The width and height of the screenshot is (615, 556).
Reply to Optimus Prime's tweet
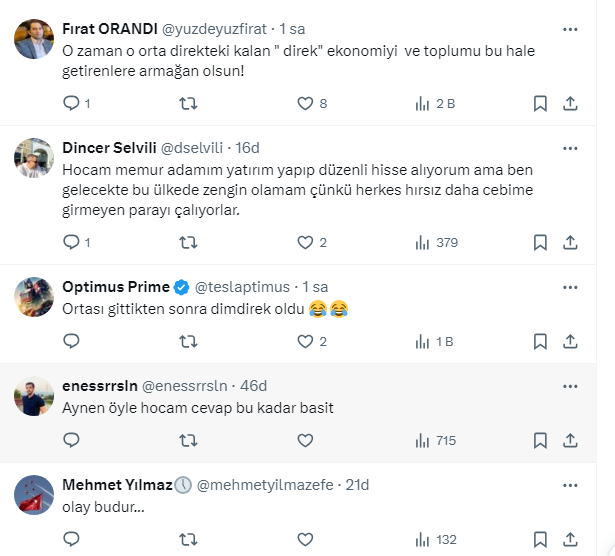click(x=71, y=341)
